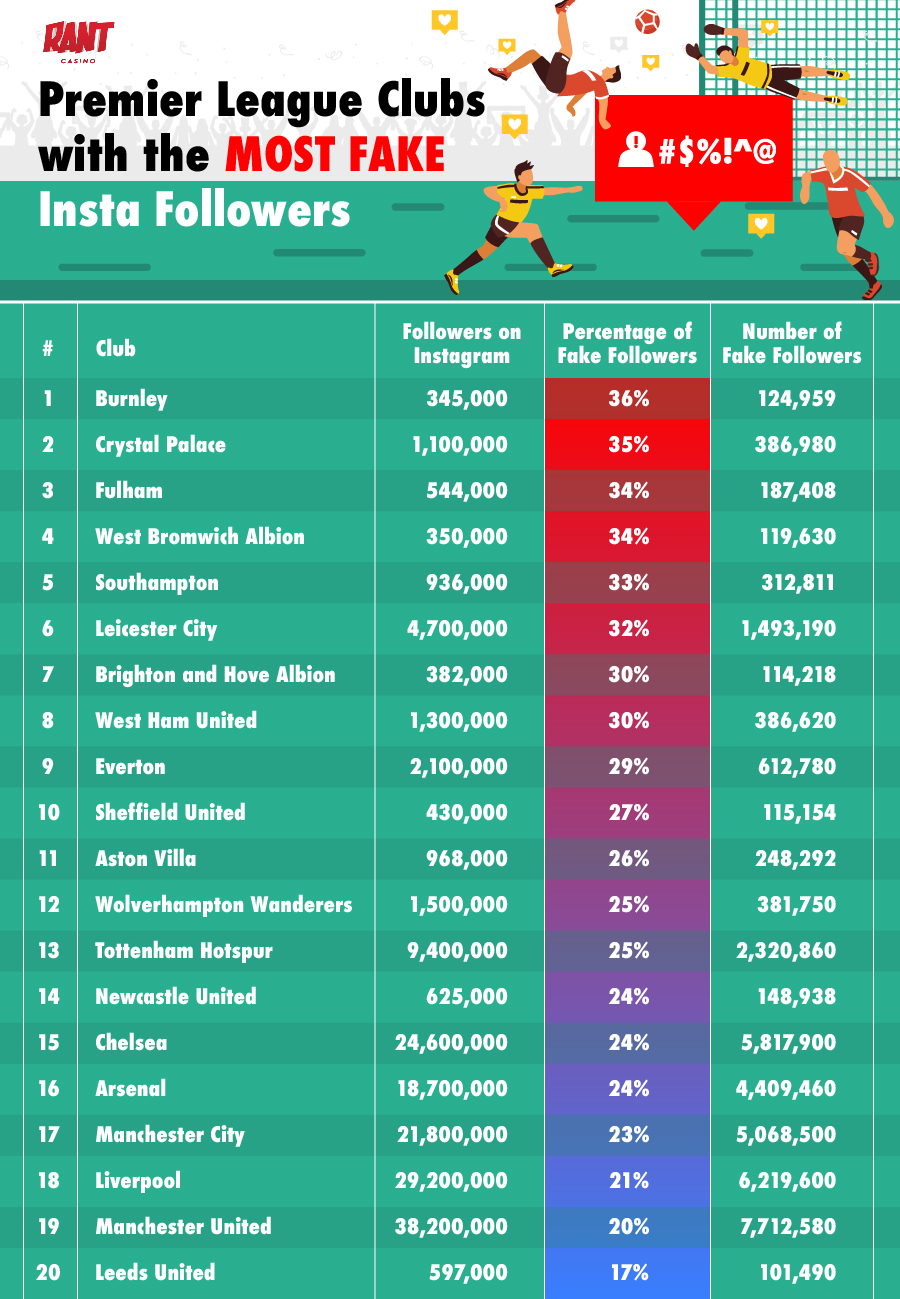
Task: Select the Percentage of Fake Followers header
Action: click(627, 343)
